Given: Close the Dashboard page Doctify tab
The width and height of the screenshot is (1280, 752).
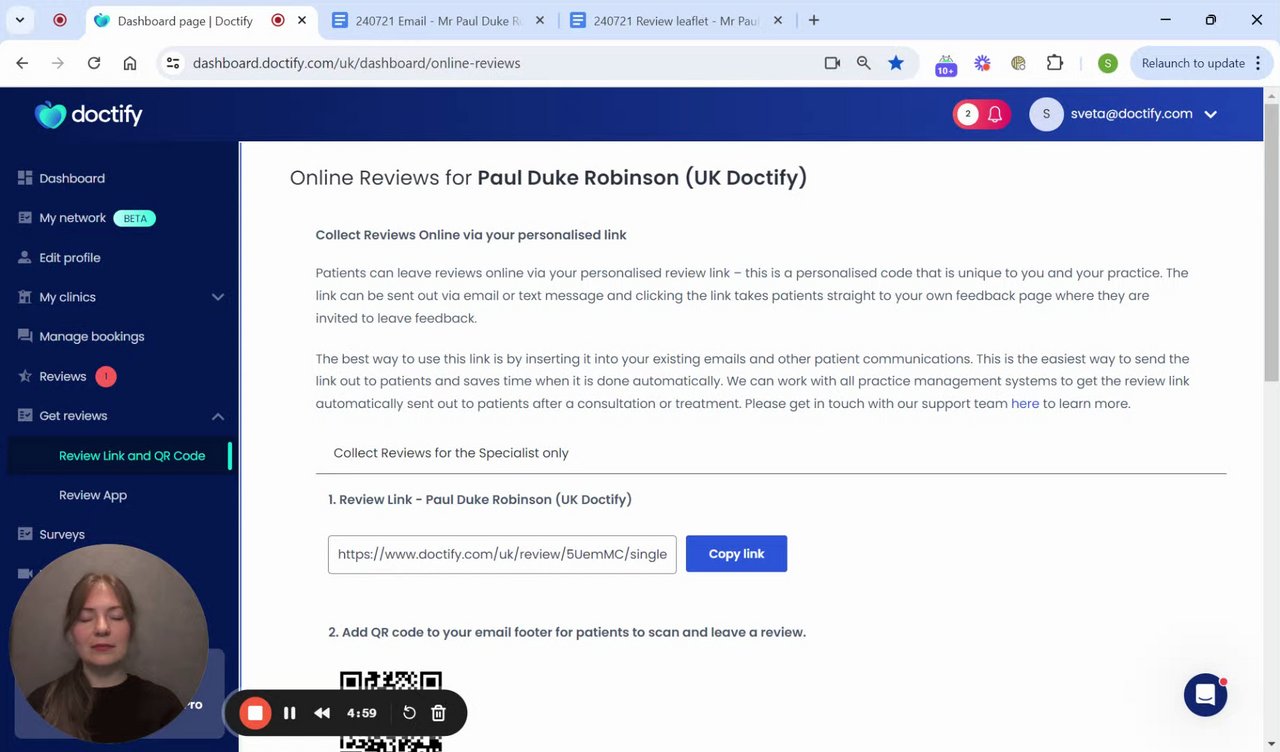Looking at the screenshot, I should point(302,20).
